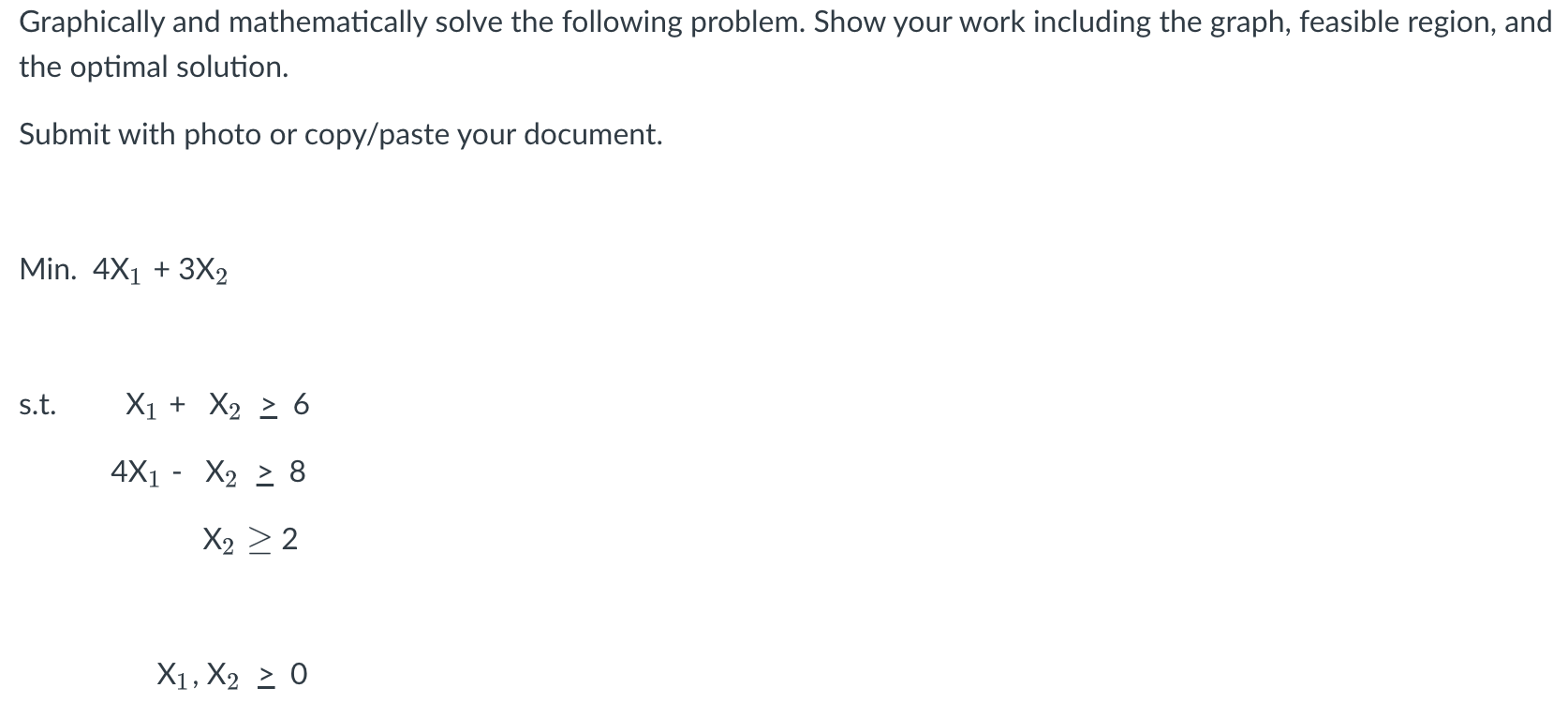Click the 4X1 term in the objective

pyautogui.click(x=117, y=271)
